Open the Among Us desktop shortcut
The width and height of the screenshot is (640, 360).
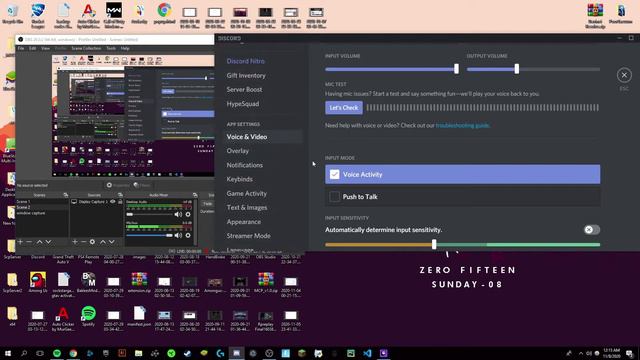[x=38, y=282]
